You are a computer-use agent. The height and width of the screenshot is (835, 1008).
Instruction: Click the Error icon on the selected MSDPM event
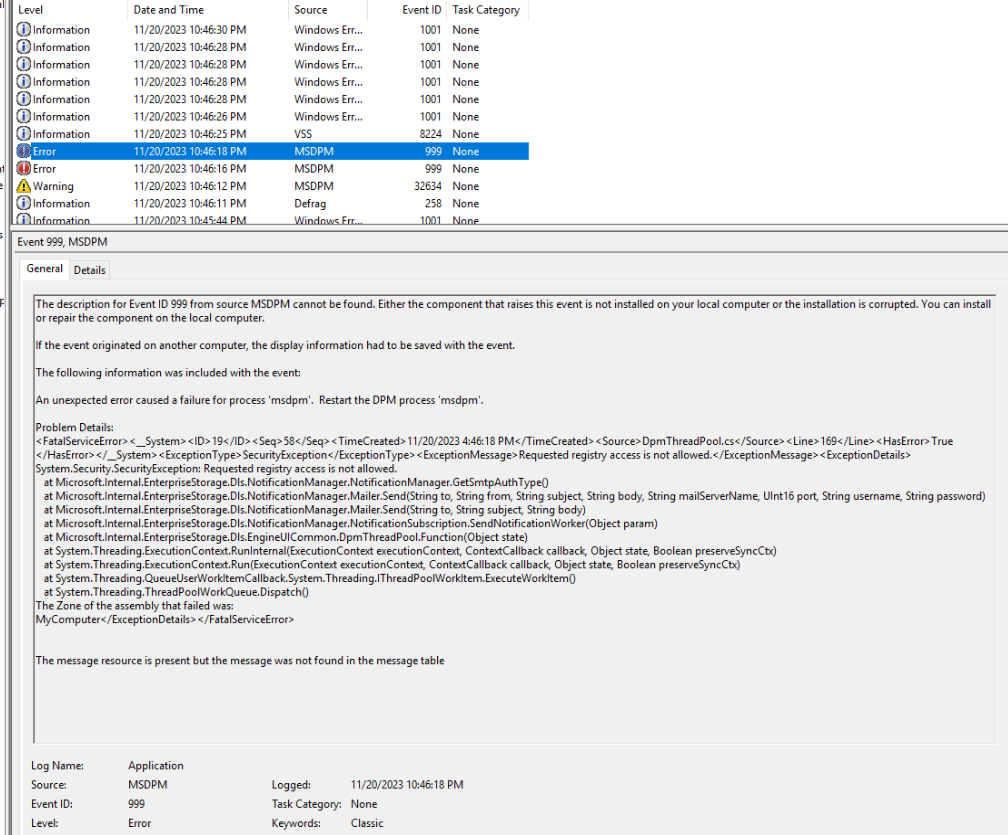click(22, 151)
